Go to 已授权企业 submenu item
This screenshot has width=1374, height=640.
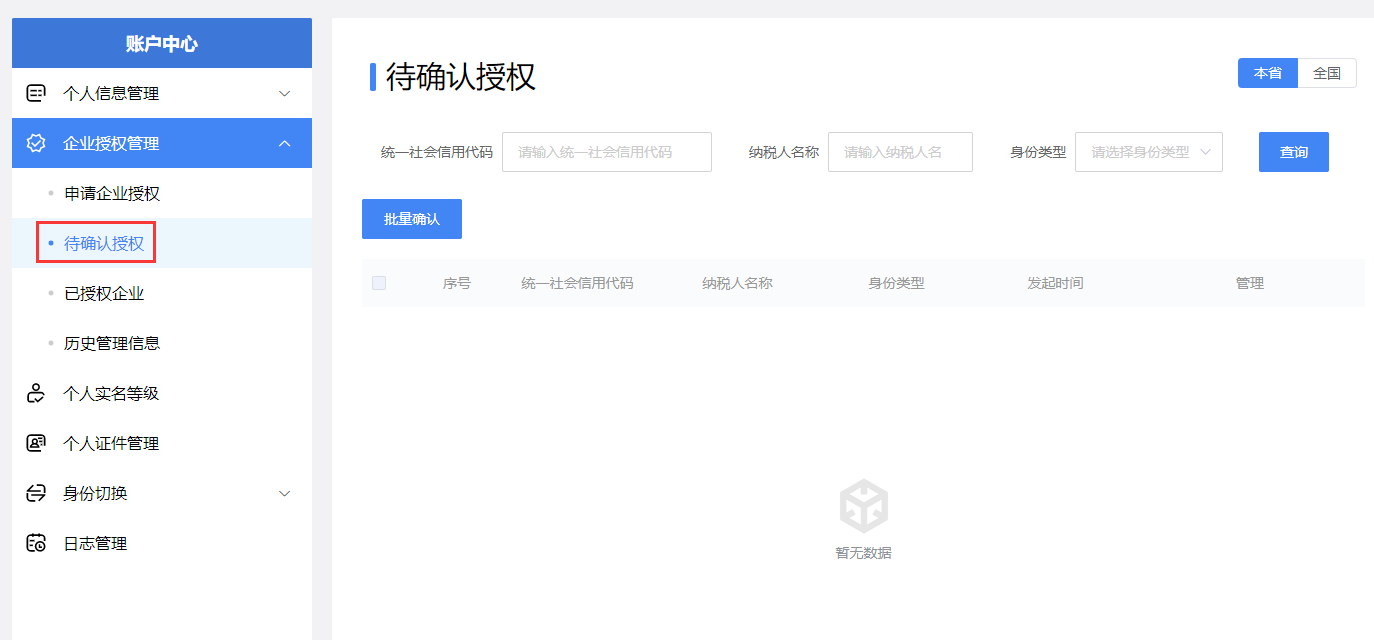[x=104, y=294]
